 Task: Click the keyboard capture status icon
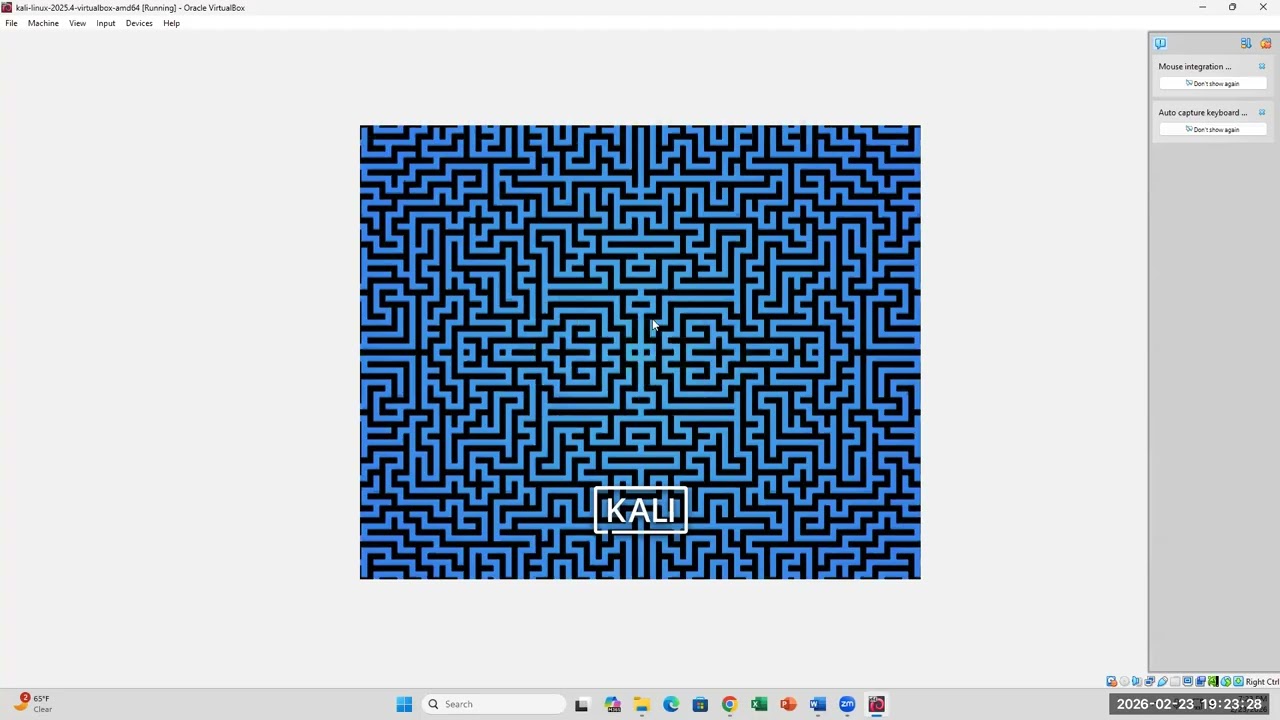pyautogui.click(x=1238, y=681)
